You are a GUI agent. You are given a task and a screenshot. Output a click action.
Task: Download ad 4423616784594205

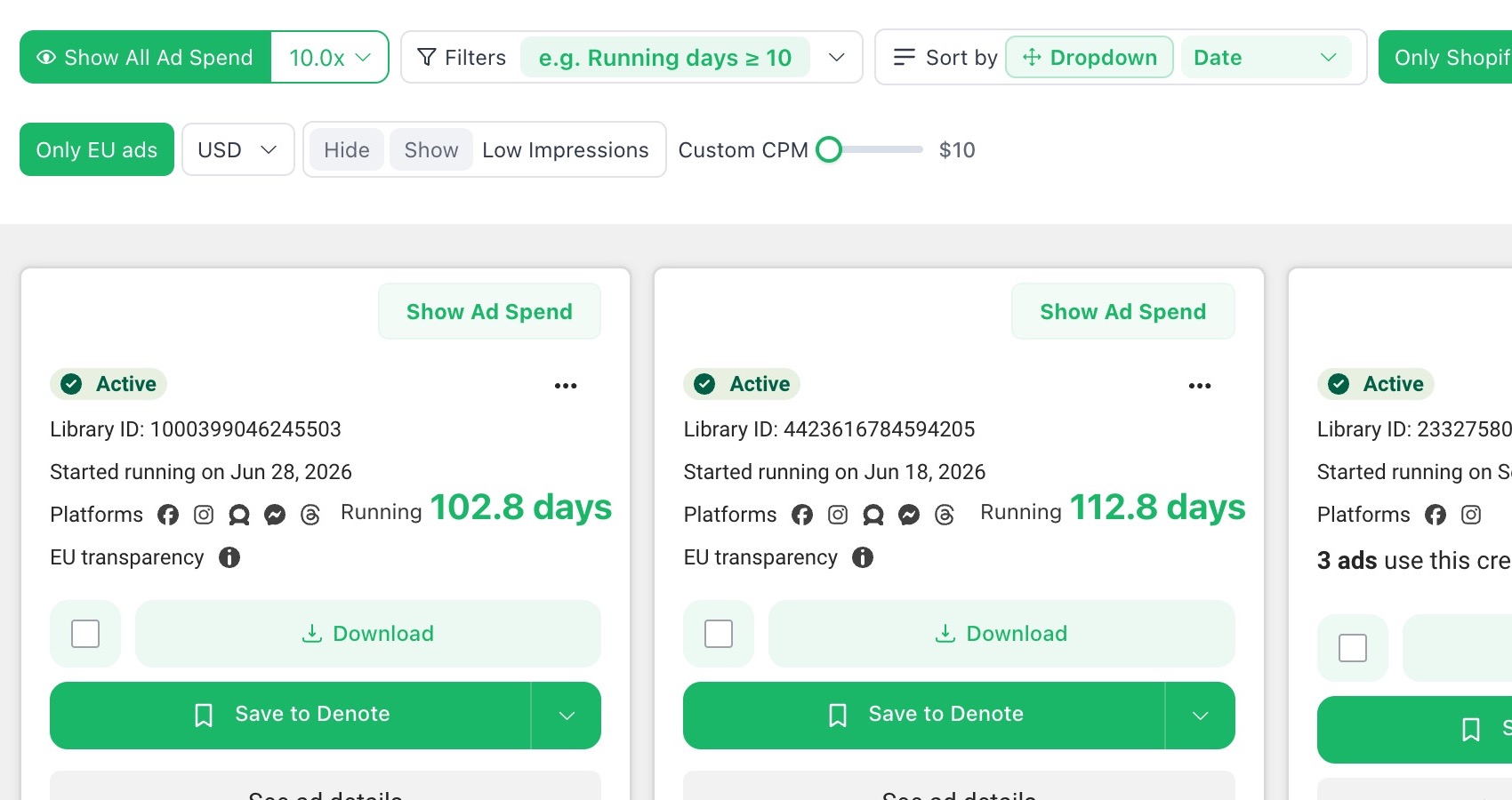pos(1001,634)
